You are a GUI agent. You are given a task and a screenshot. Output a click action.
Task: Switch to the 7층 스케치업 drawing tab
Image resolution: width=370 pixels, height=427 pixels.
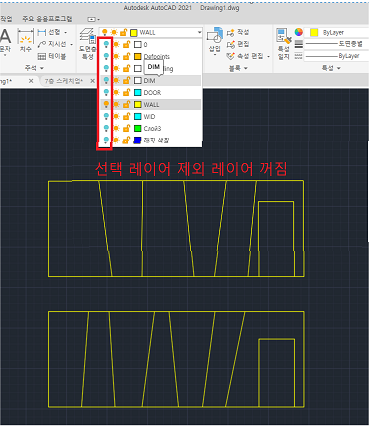[x=63, y=81]
